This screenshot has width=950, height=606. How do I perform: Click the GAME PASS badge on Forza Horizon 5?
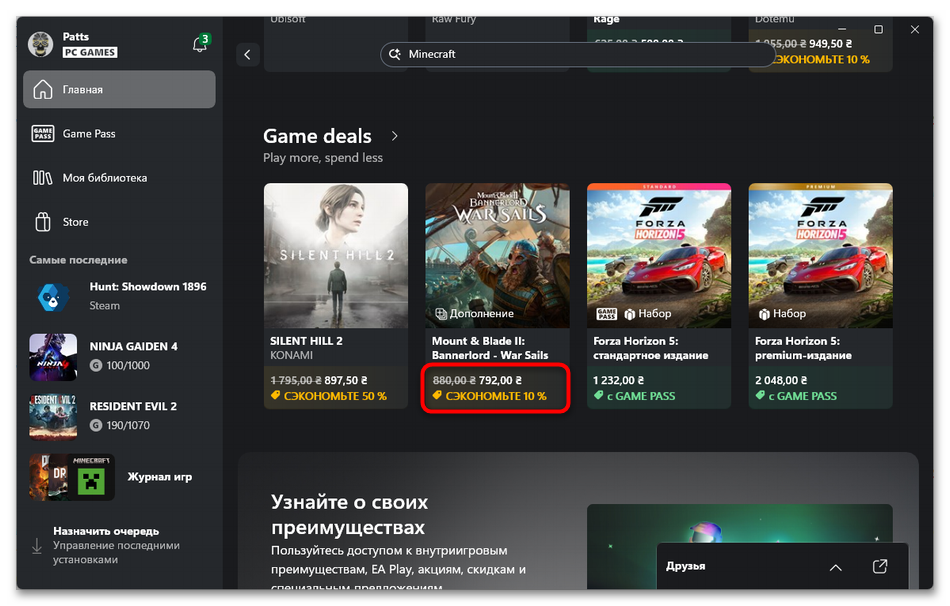click(x=604, y=313)
